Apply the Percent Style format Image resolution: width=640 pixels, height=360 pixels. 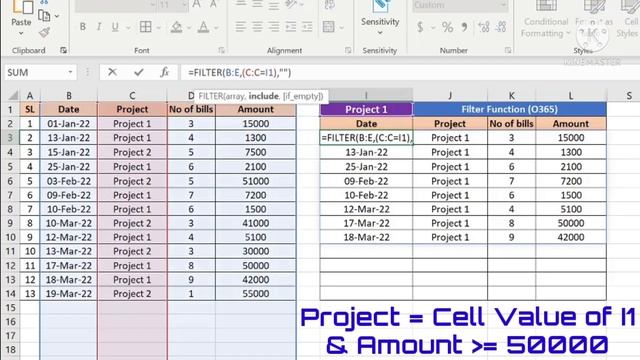(447, 27)
